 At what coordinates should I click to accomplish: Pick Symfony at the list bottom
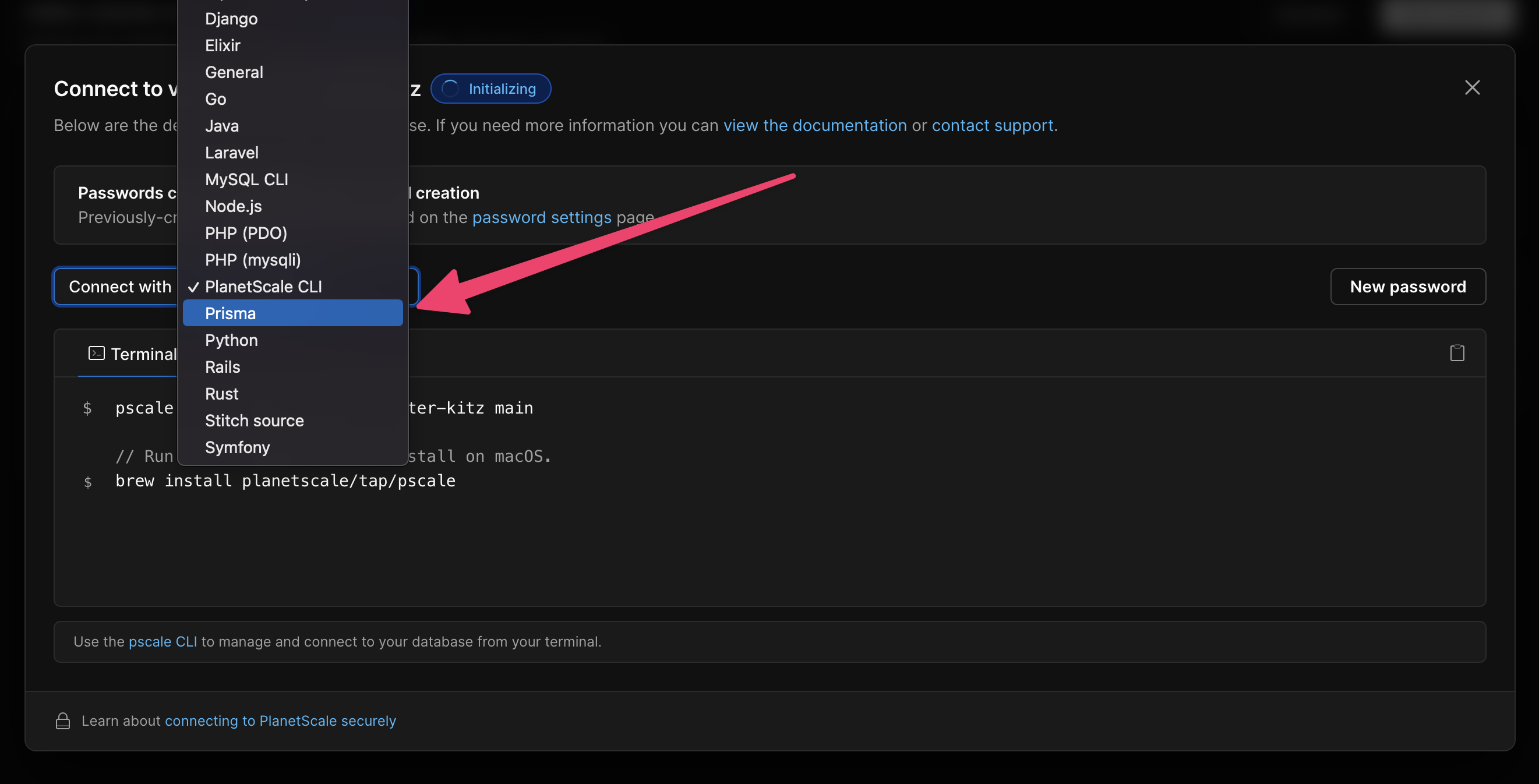[237, 447]
